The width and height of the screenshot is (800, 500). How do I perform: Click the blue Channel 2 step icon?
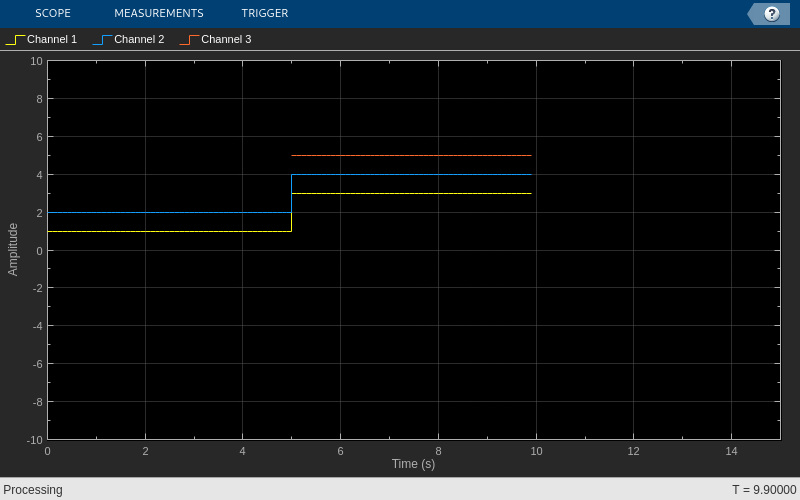tap(103, 40)
